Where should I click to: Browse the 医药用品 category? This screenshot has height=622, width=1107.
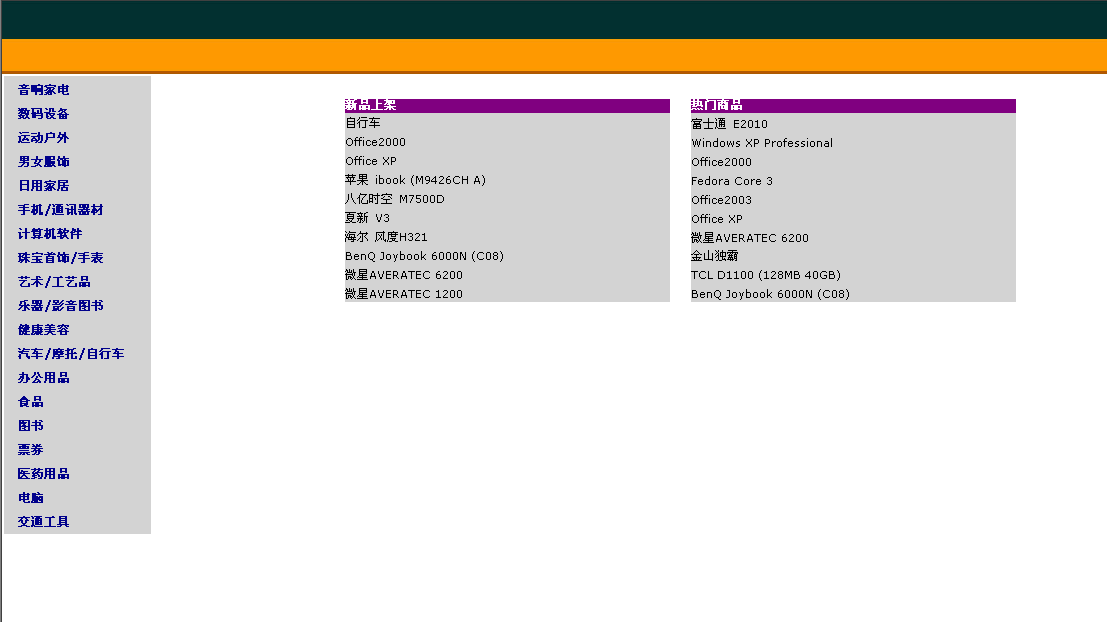pyautogui.click(x=44, y=474)
